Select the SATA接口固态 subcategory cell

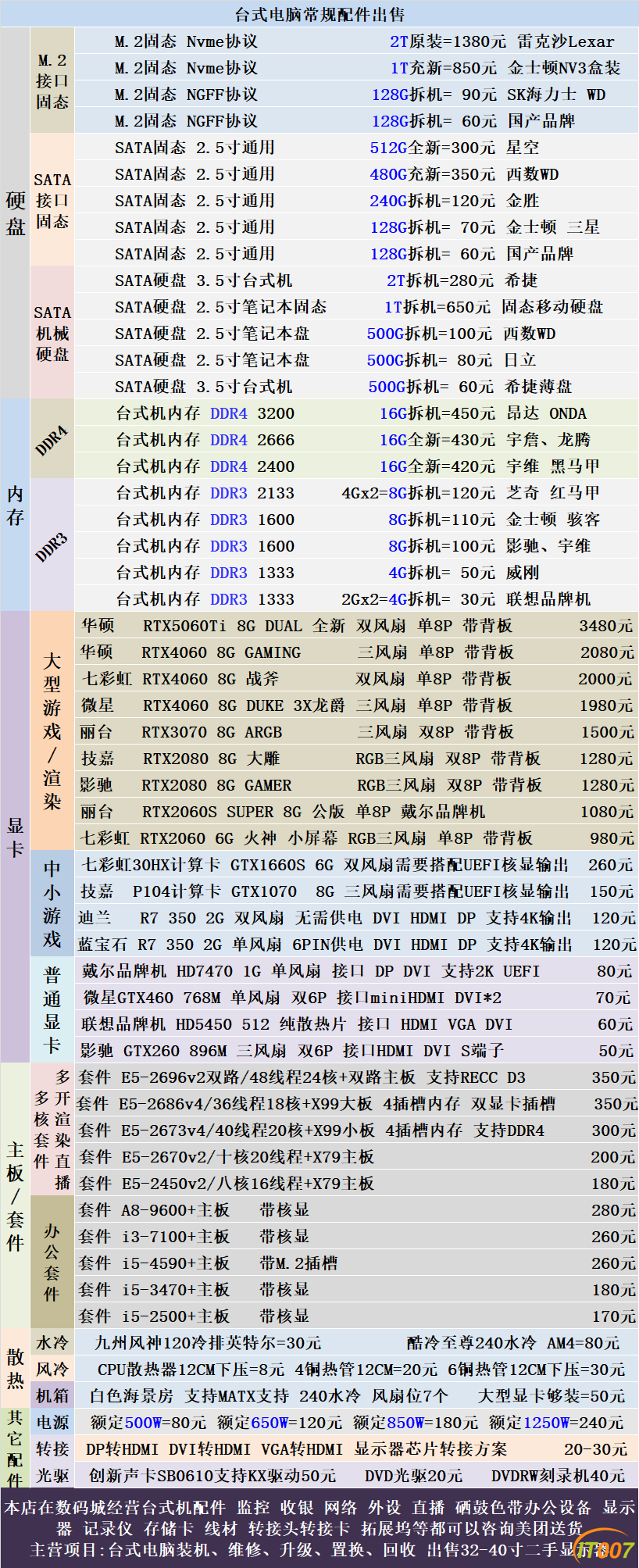pyautogui.click(x=52, y=201)
